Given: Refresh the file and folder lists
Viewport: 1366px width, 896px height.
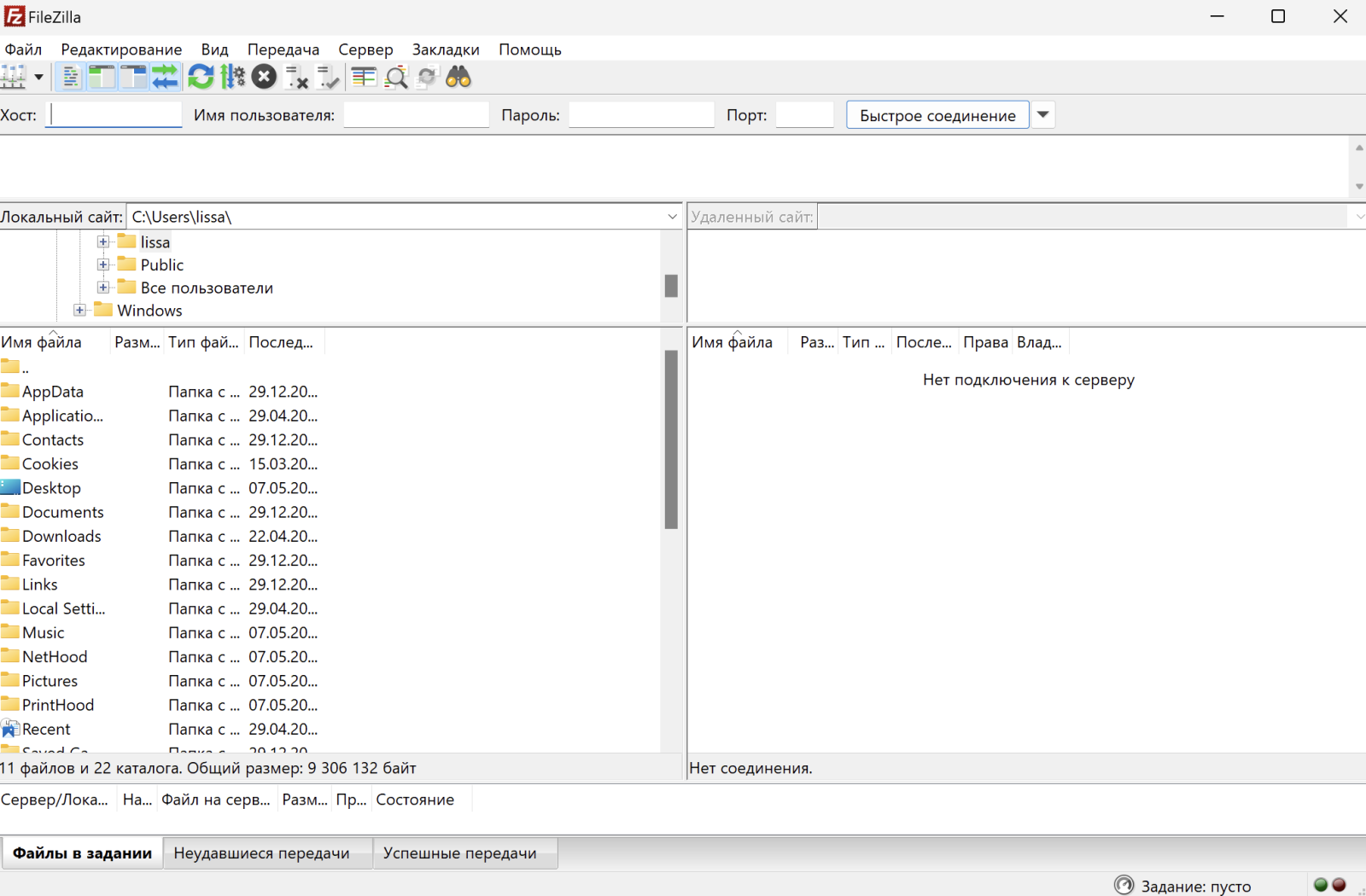Looking at the screenshot, I should click(201, 77).
